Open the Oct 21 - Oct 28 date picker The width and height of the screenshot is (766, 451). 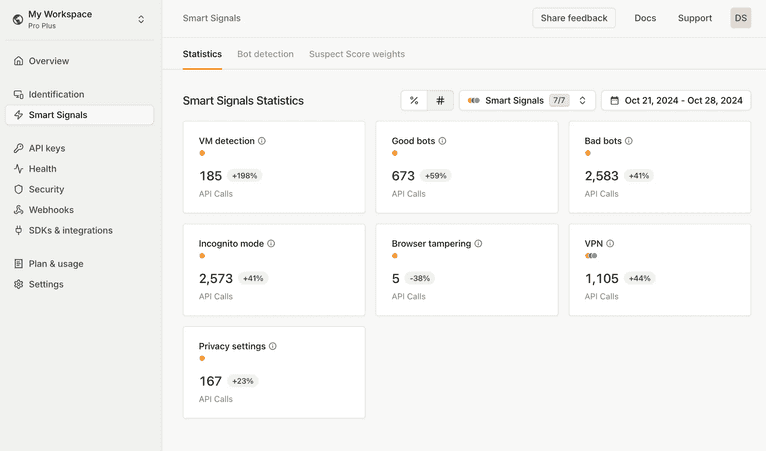676,101
